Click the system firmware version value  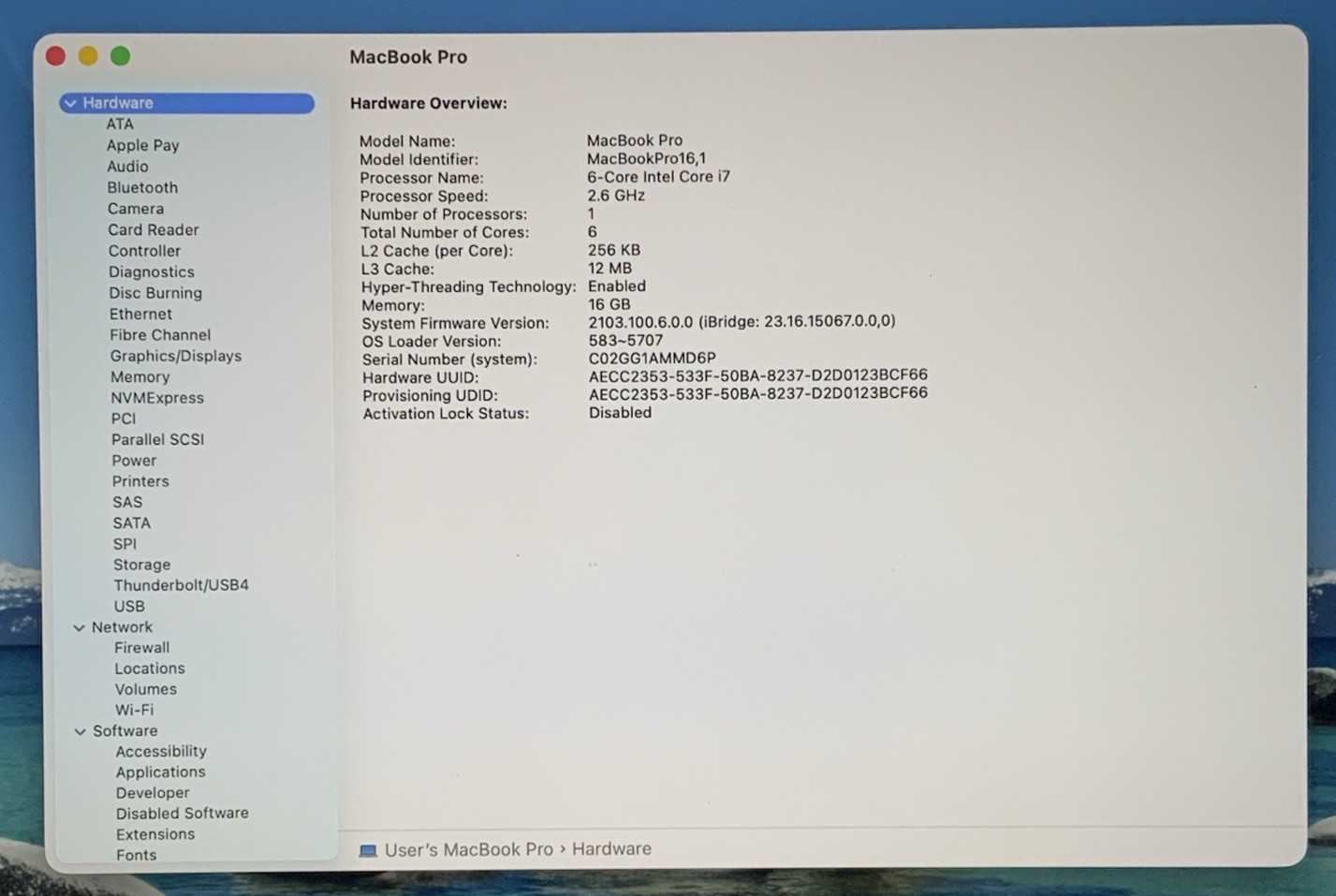point(741,321)
